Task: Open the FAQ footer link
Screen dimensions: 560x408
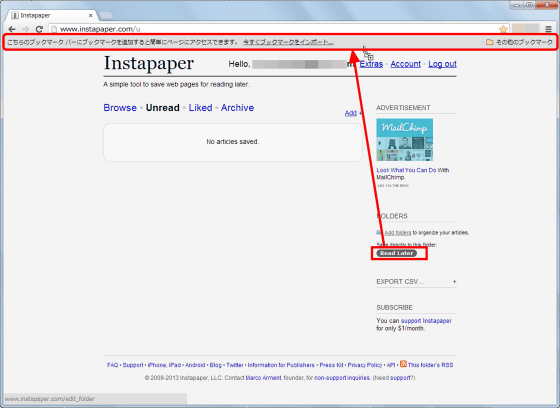Action: 112,365
